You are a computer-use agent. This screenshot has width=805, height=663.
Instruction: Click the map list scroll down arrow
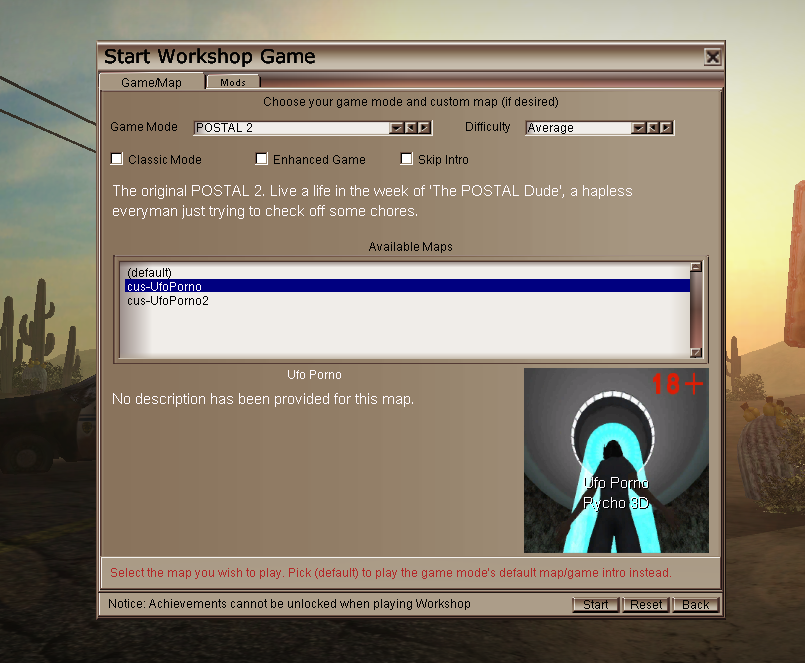pyautogui.click(x=696, y=352)
